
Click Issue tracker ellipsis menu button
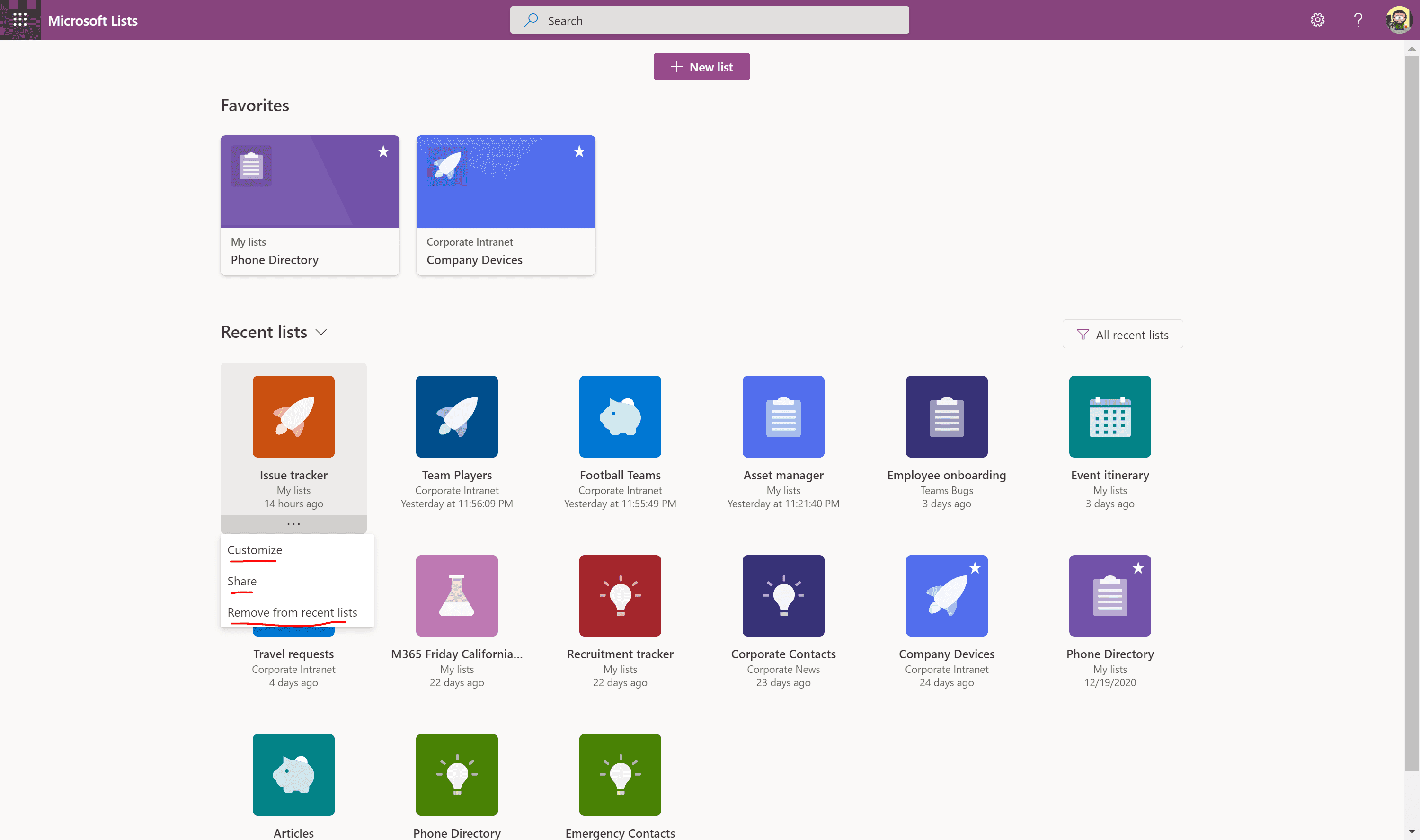point(293,524)
